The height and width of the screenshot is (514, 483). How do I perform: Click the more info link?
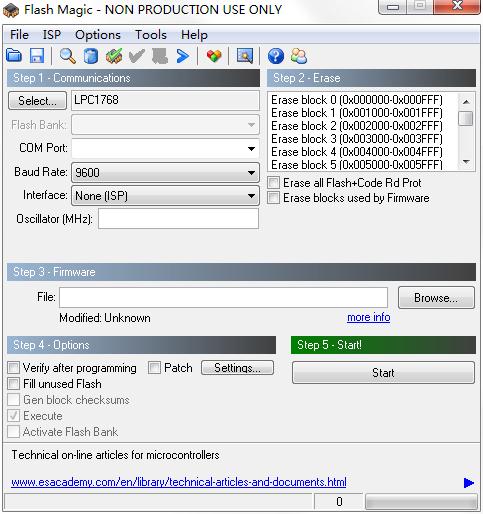click(x=369, y=317)
